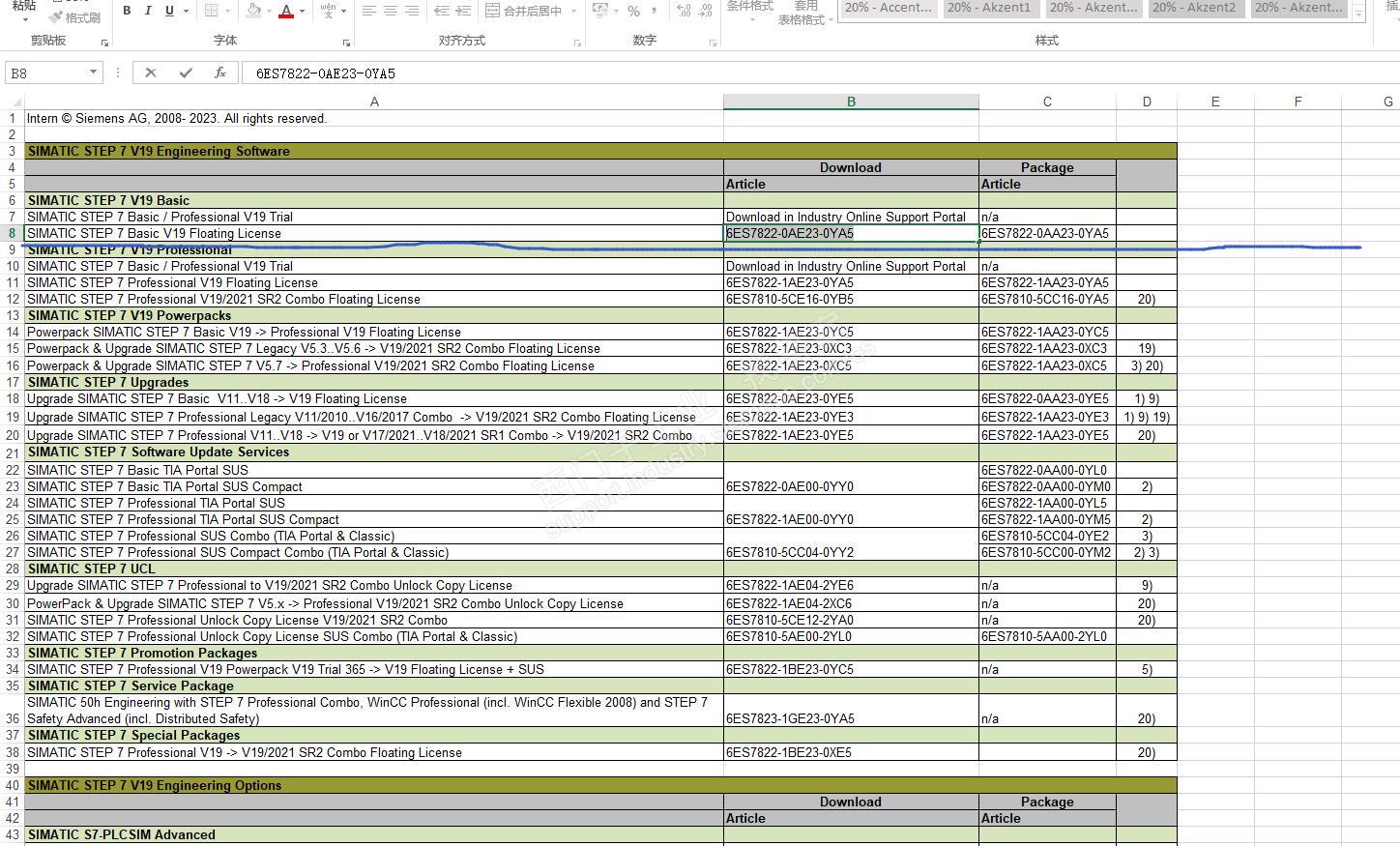
Task: Apply comma style number format
Action: point(655,11)
